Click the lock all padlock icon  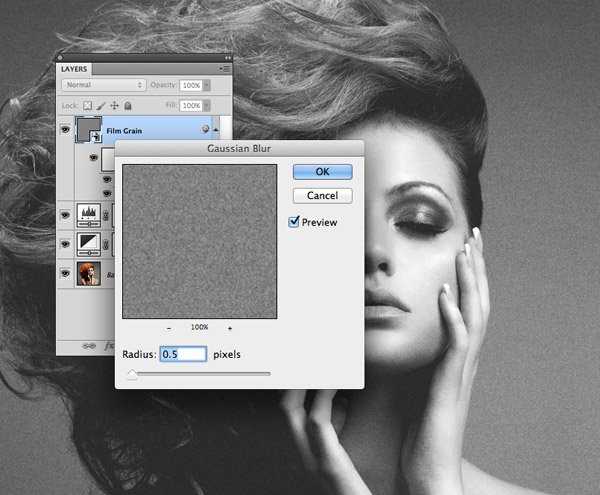point(127,105)
